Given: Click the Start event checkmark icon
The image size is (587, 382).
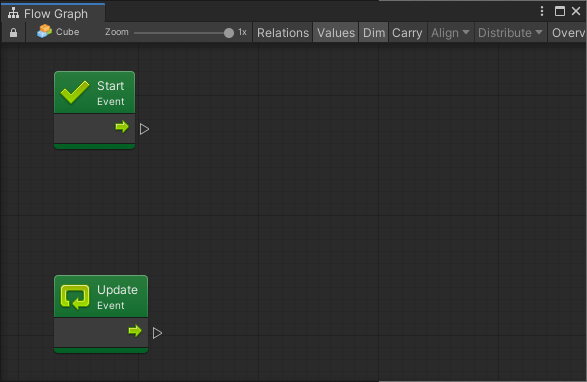Looking at the screenshot, I should pyautogui.click(x=75, y=93).
